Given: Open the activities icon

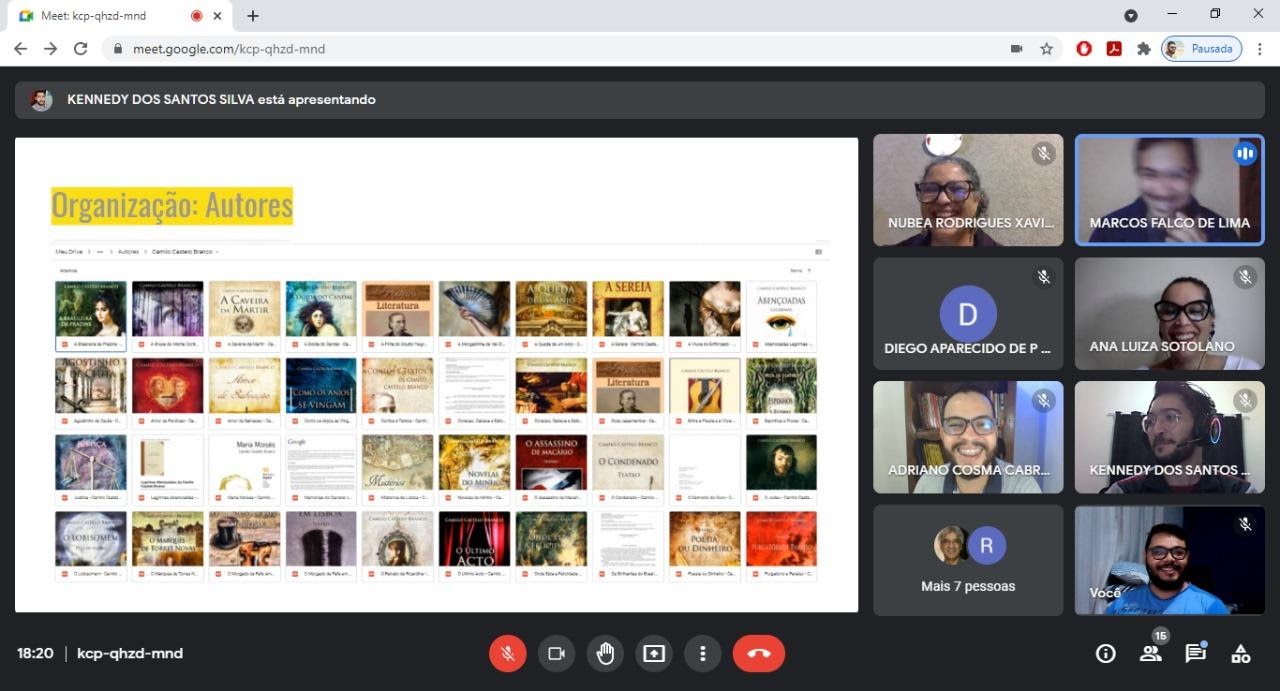Looking at the screenshot, I should [x=1240, y=653].
